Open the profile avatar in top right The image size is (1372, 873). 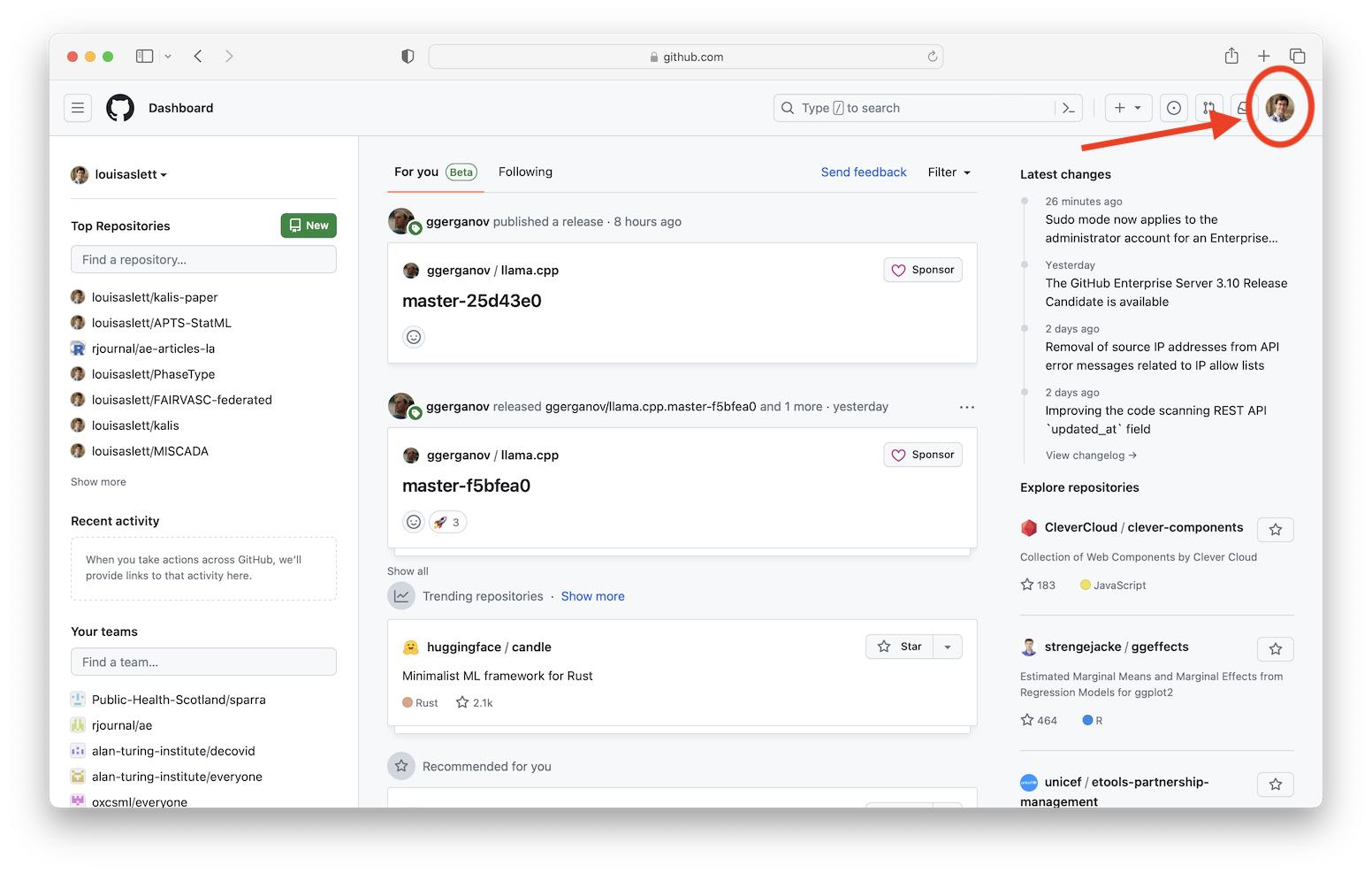[x=1279, y=108]
